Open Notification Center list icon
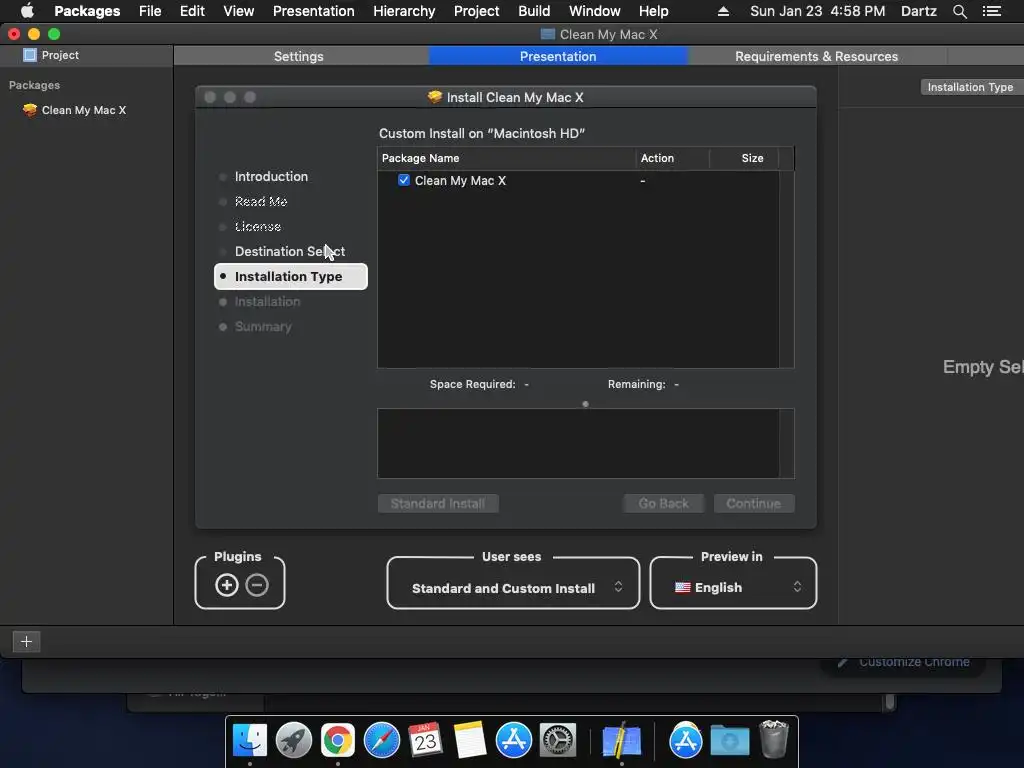This screenshot has height=768, width=1024. coord(992,11)
